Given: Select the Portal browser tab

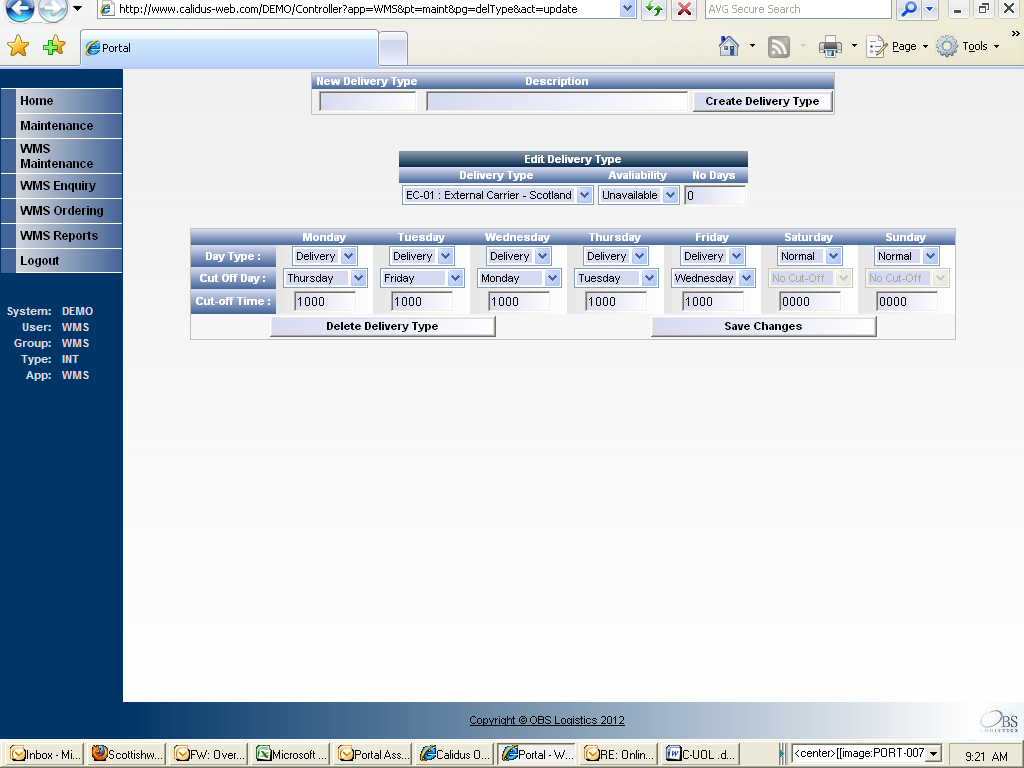Looking at the screenshot, I should 229,48.
